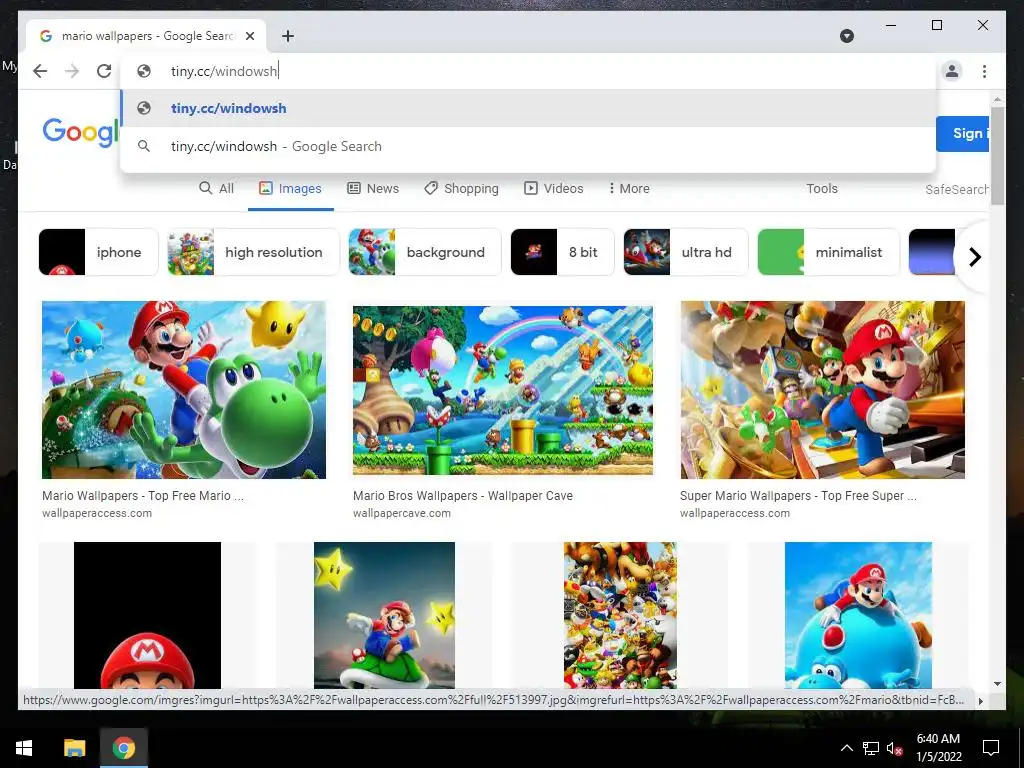Reload the page with the refresh icon
The image size is (1024, 768).
104,71
